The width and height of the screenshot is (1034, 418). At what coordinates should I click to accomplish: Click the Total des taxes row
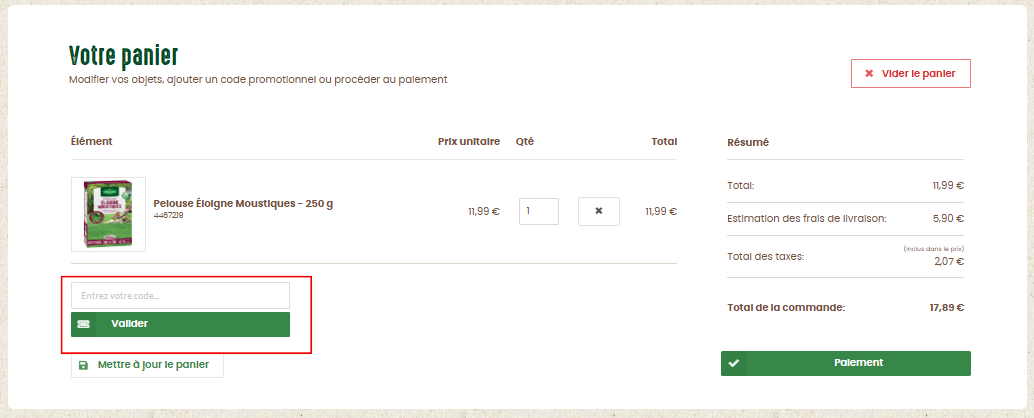(x=845, y=256)
